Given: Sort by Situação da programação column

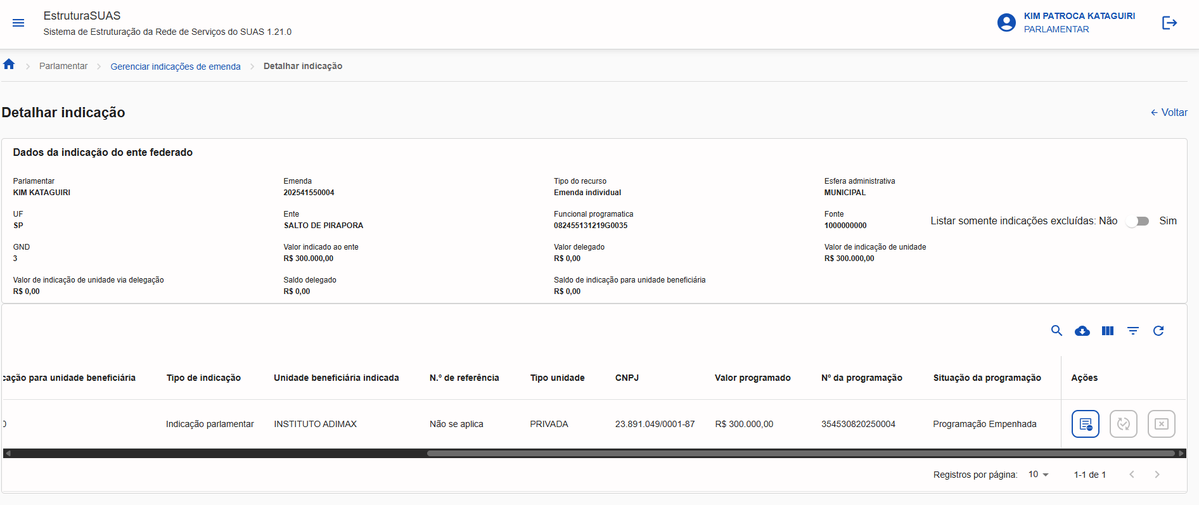Looking at the screenshot, I should [x=987, y=378].
